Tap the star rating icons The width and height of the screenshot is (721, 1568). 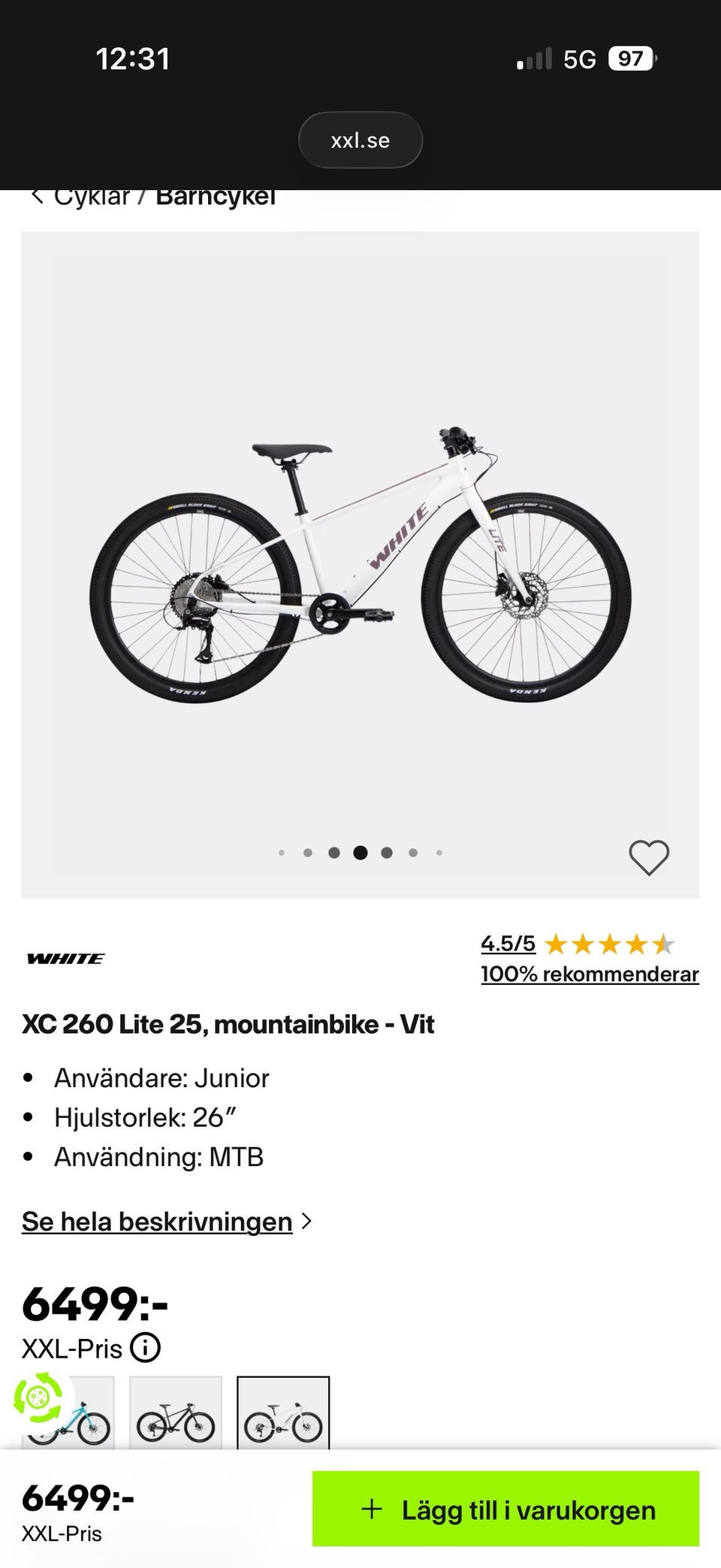click(609, 944)
